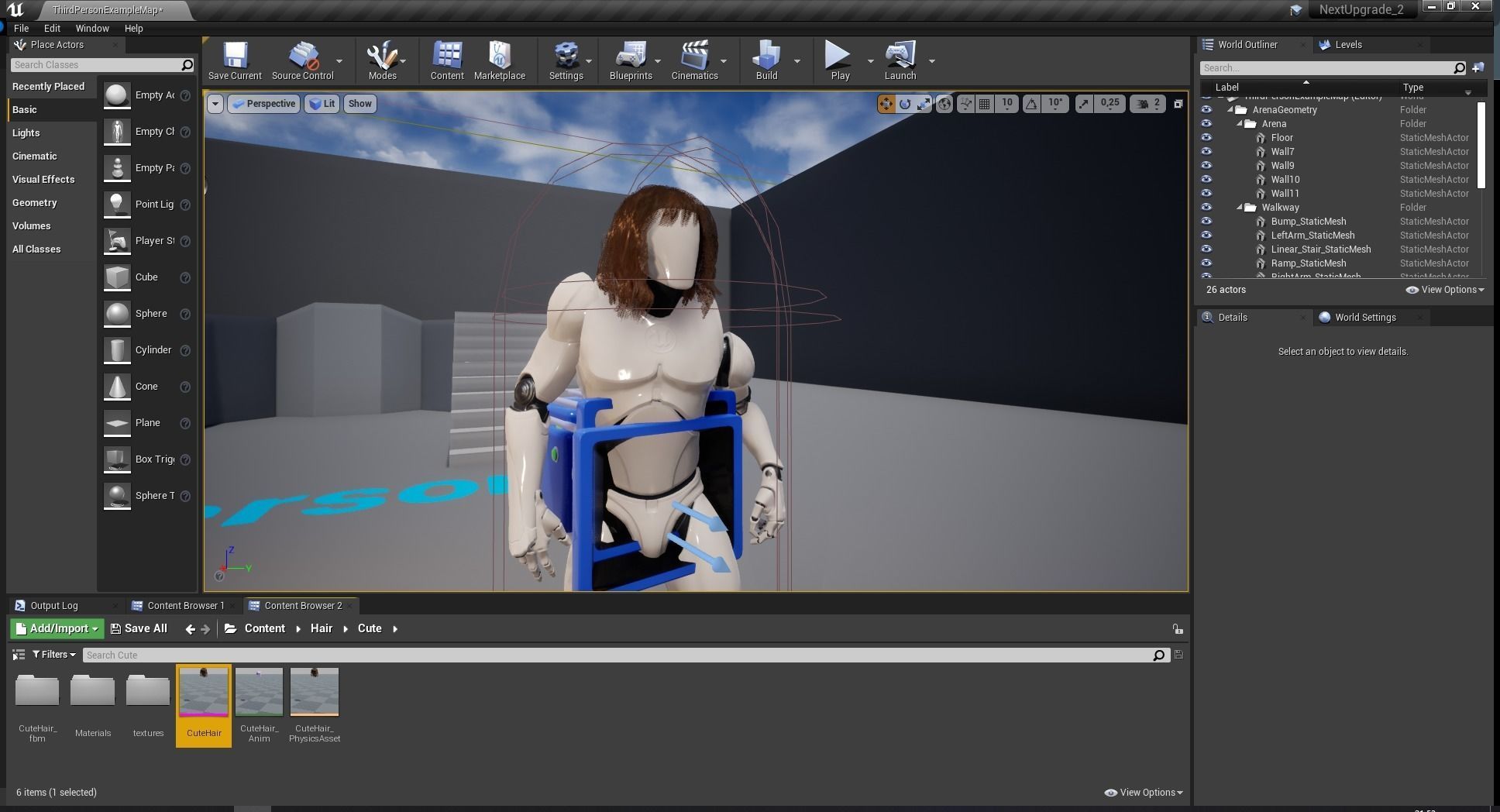Click the Show button in viewport
The height and width of the screenshot is (812, 1500).
pyautogui.click(x=360, y=104)
